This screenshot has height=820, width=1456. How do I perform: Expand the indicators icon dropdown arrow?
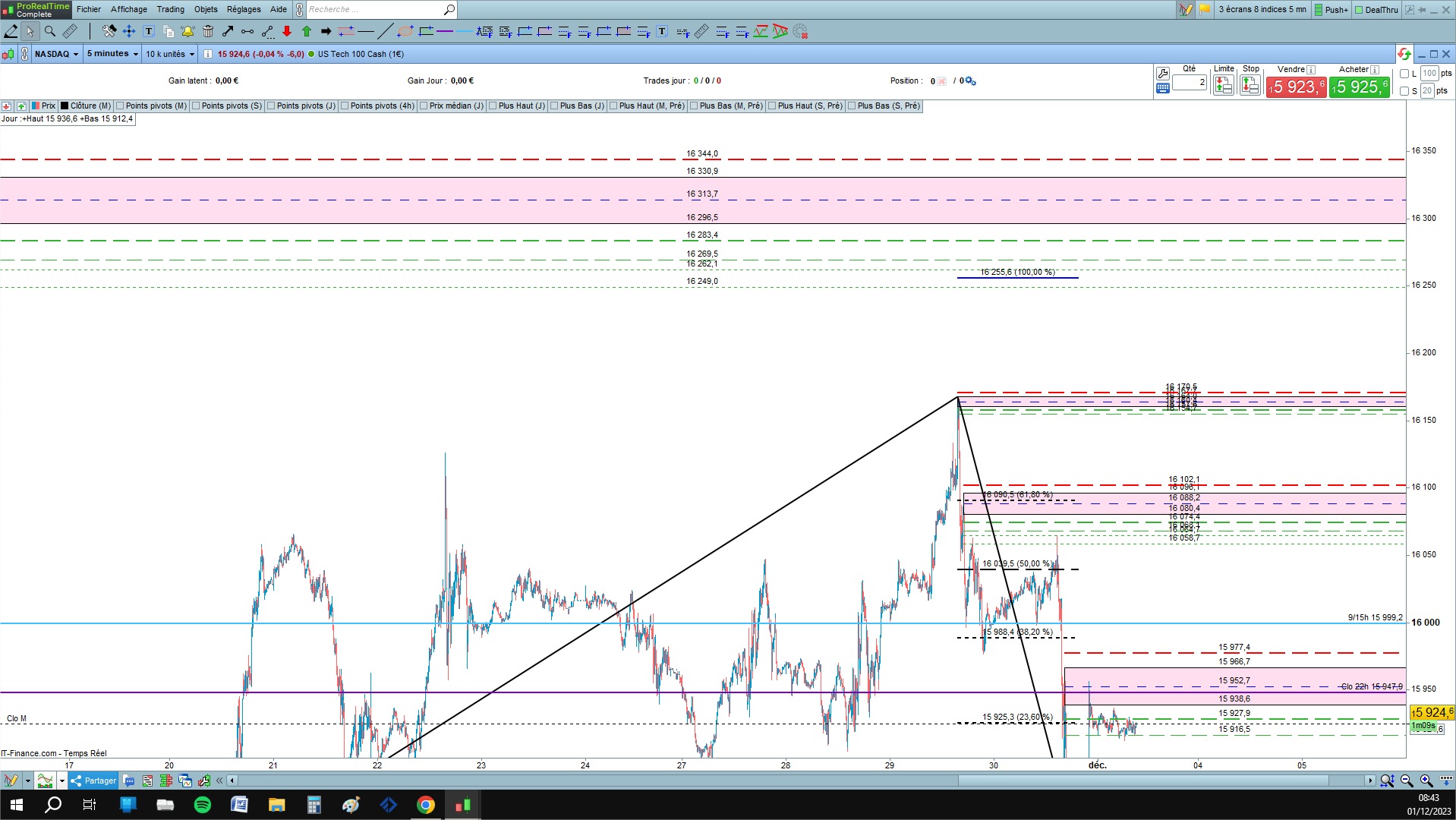click(x=62, y=781)
